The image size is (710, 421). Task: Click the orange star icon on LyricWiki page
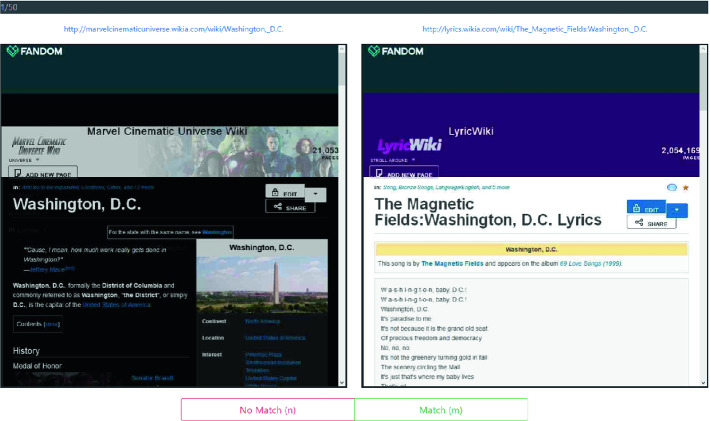pos(685,187)
